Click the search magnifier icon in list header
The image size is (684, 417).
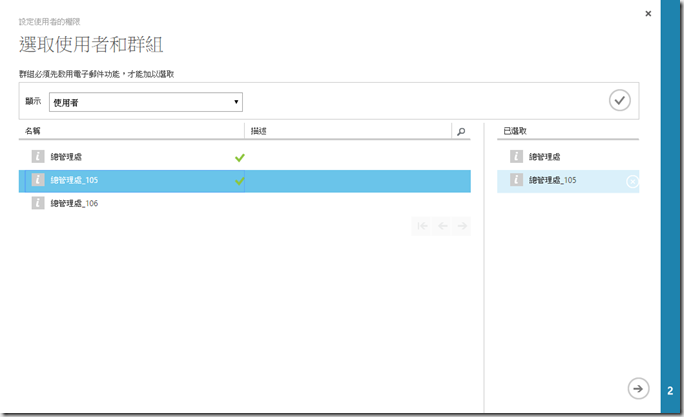[460, 131]
